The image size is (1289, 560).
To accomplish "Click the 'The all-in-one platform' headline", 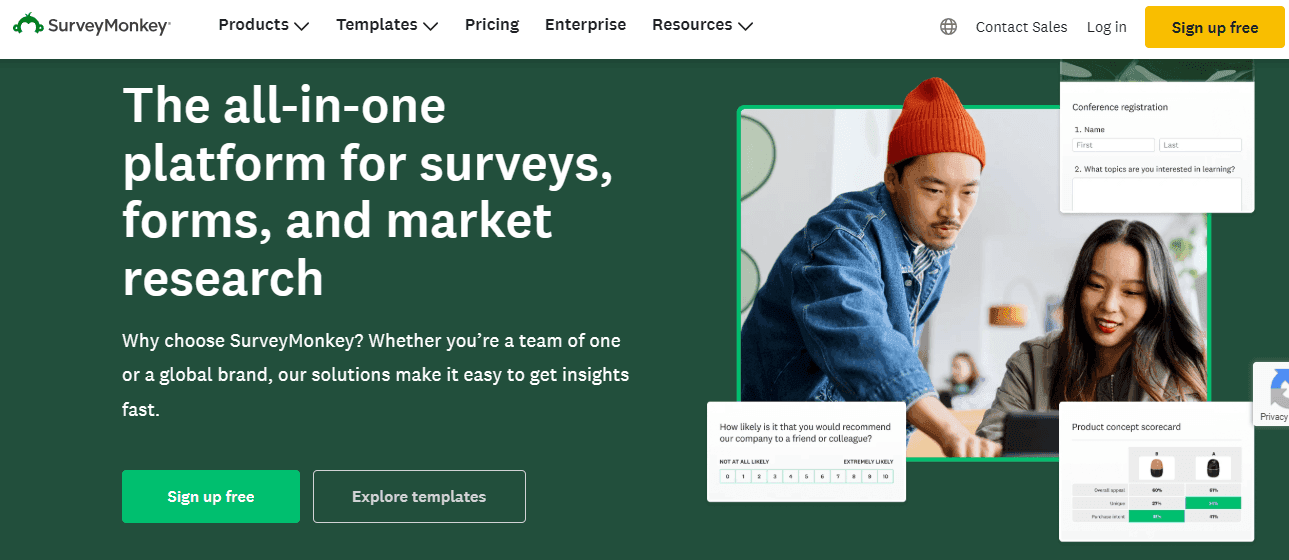I will (367, 191).
